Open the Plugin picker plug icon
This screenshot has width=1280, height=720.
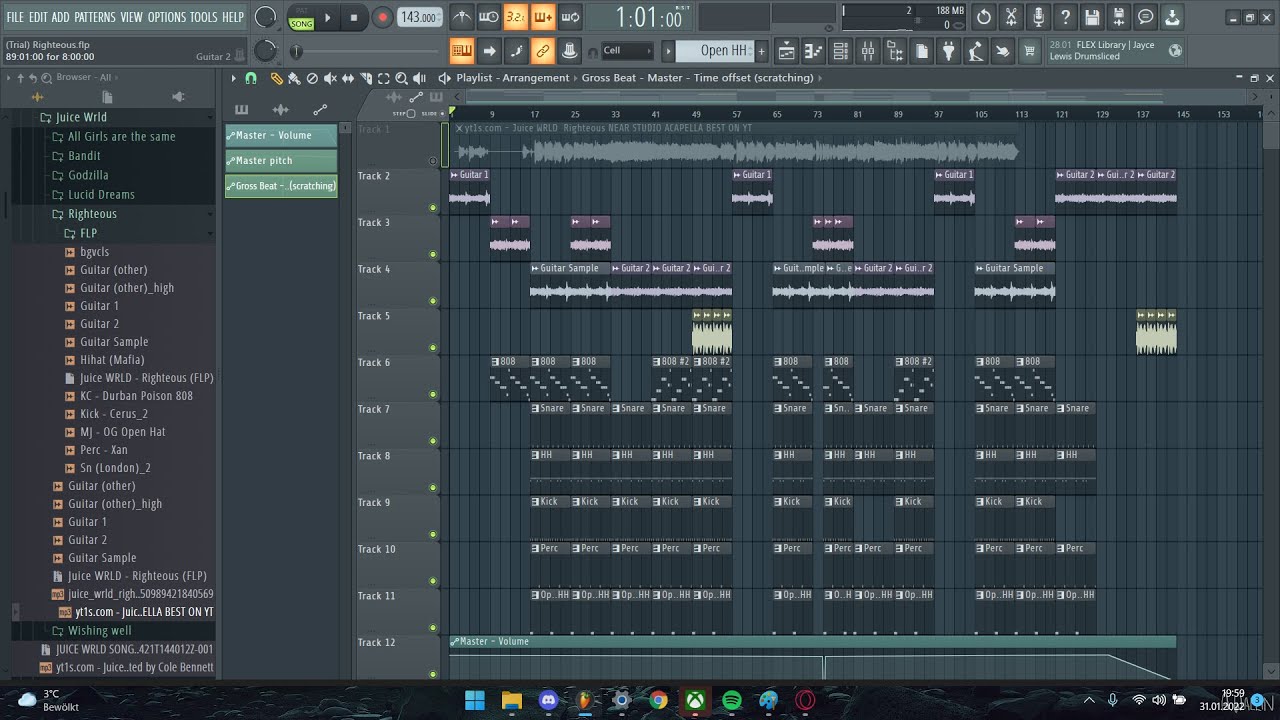click(949, 51)
